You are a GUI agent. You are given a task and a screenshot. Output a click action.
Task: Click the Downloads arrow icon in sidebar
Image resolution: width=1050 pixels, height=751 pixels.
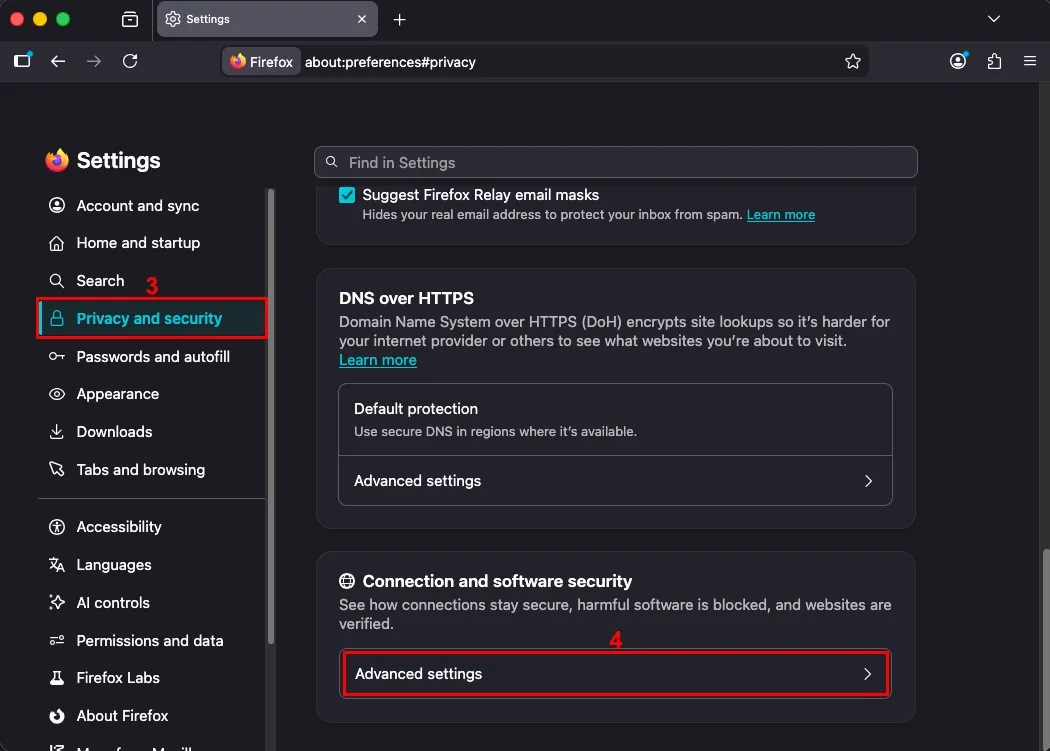pos(57,431)
